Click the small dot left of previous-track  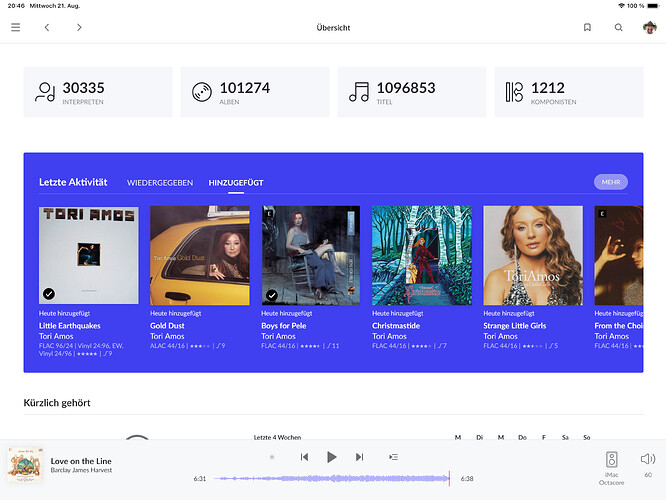coord(272,457)
